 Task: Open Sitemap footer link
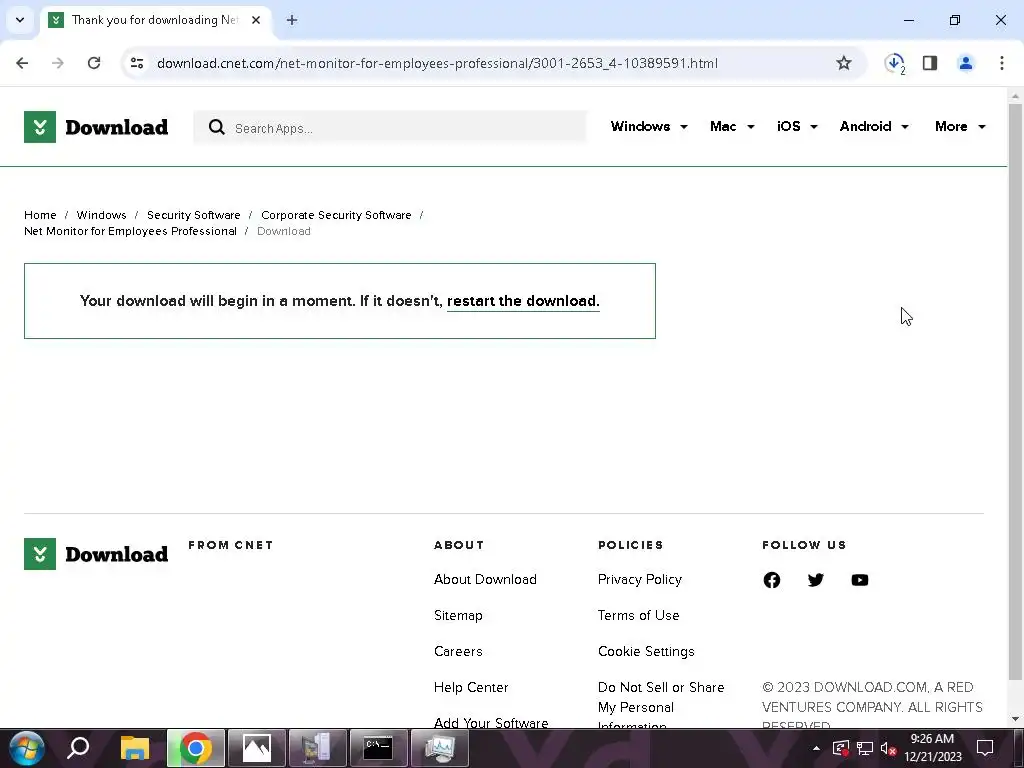(x=458, y=615)
